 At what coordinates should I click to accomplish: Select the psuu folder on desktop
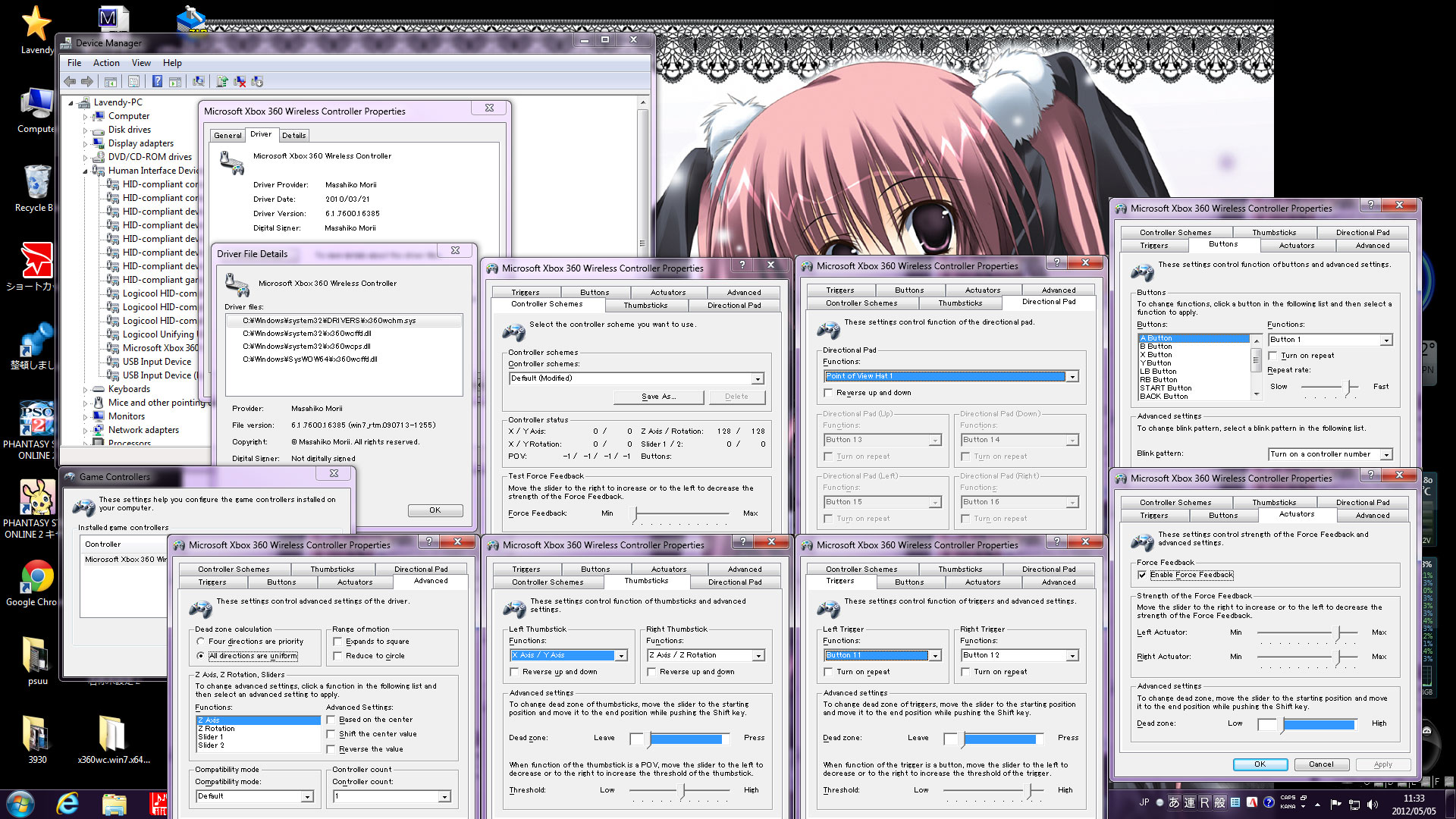37,660
